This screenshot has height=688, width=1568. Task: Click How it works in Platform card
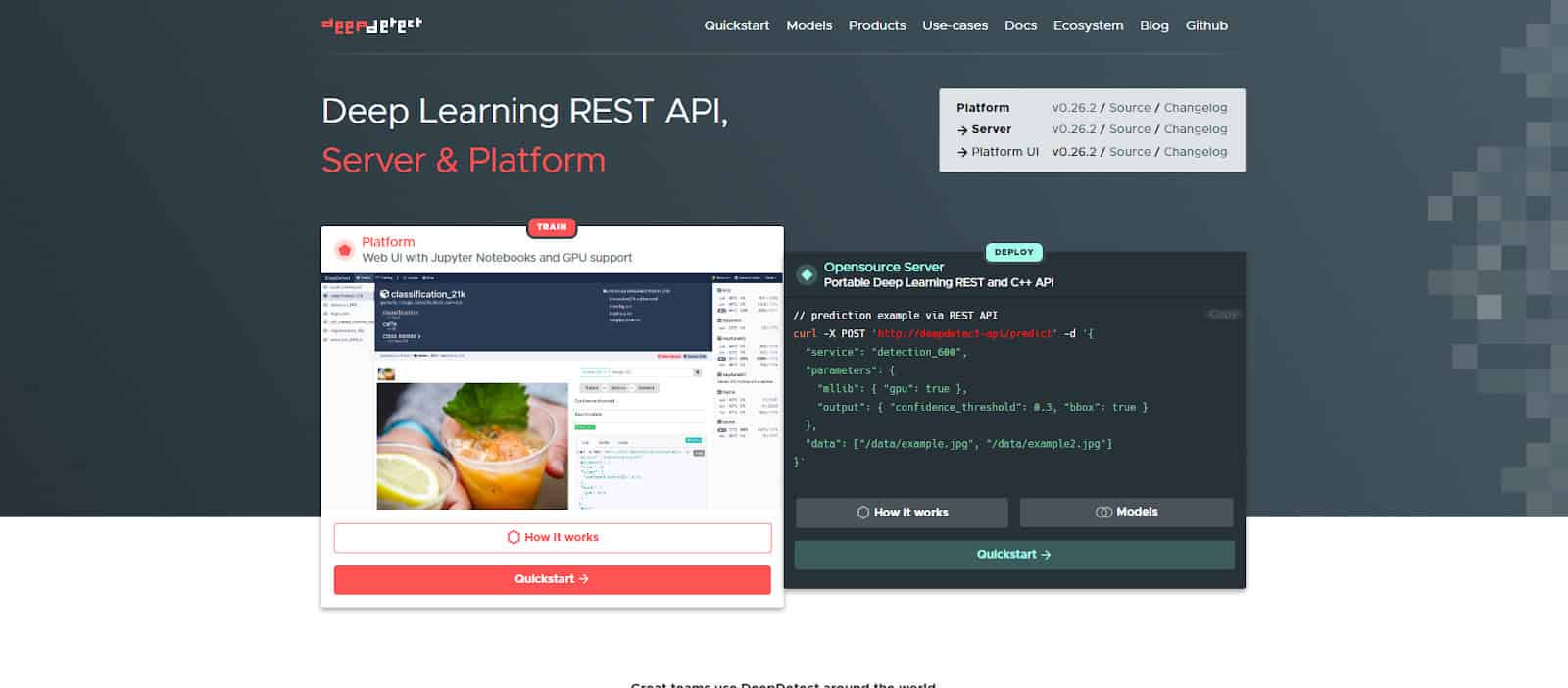(x=553, y=537)
